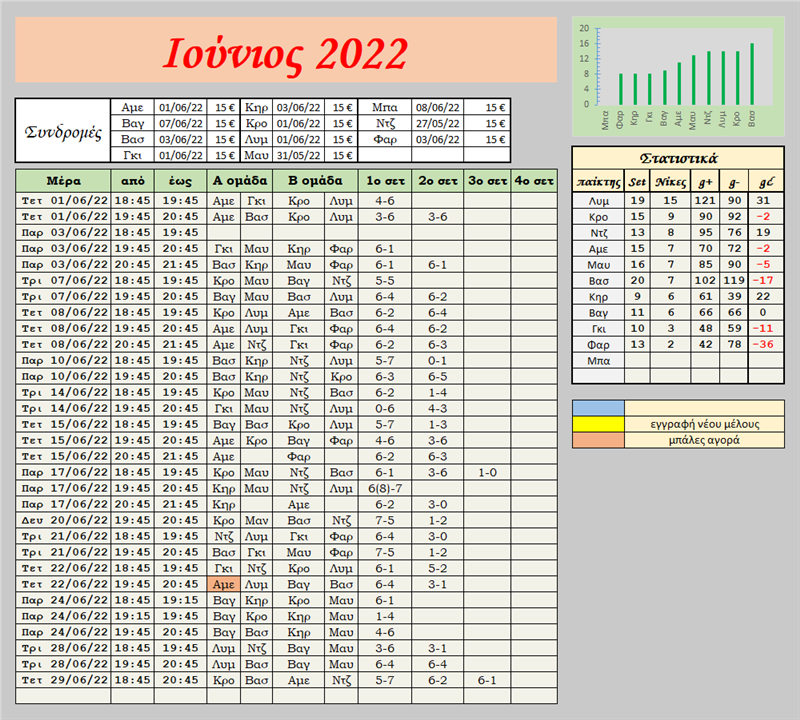Select the Μέρα column header
This screenshot has height=720, width=800.
[x=63, y=181]
